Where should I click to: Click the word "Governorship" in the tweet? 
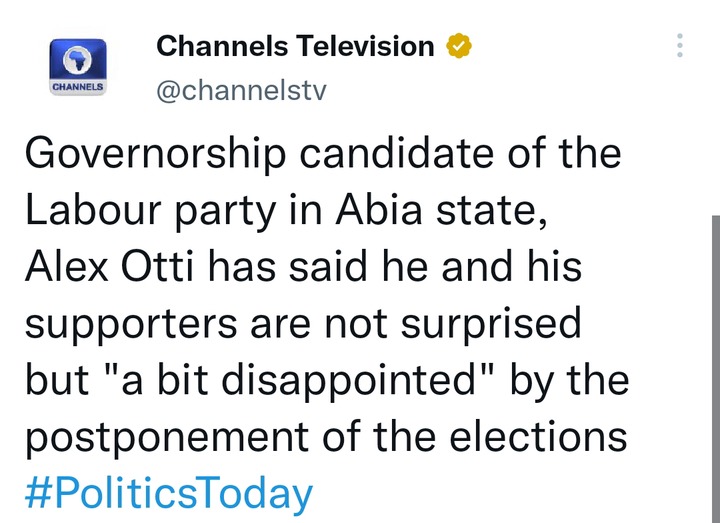[156, 154]
